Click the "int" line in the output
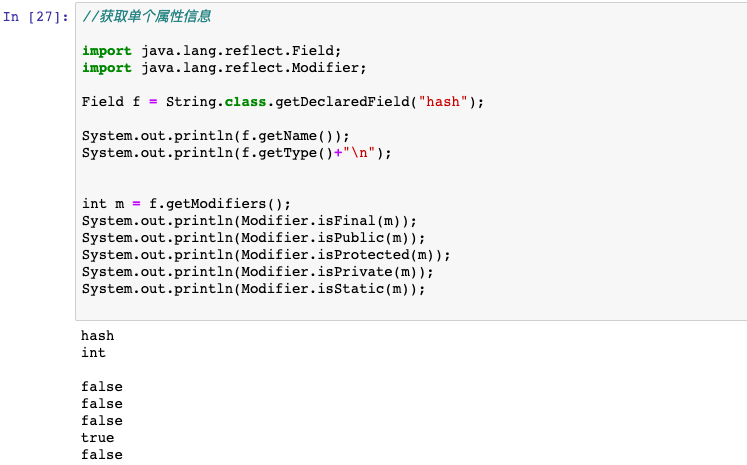 point(94,353)
